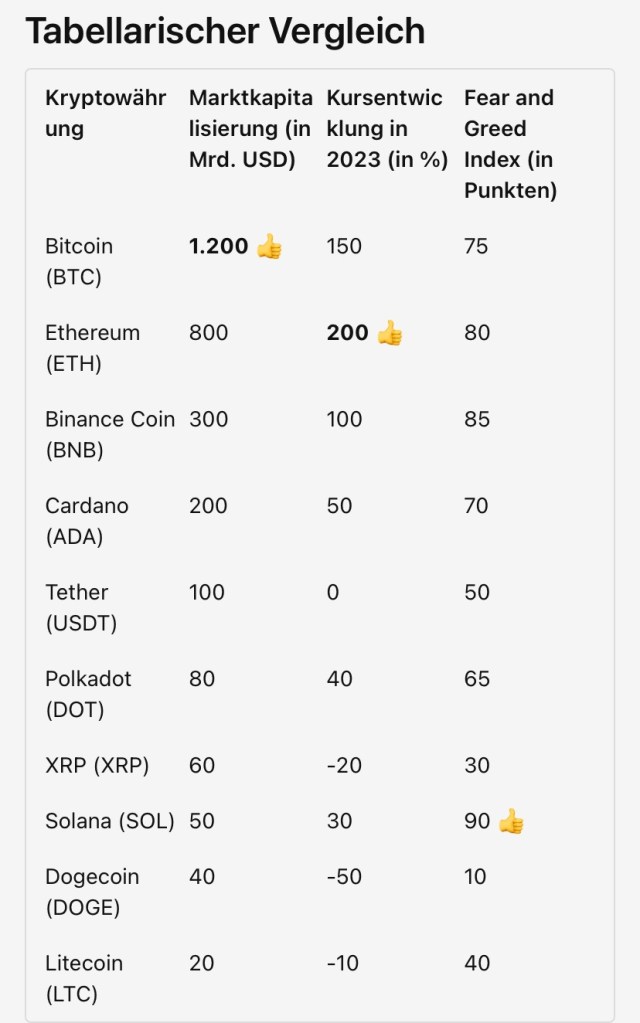640x1023 pixels.
Task: Click Dogecoin's -50 price change value
Action: pos(345,877)
